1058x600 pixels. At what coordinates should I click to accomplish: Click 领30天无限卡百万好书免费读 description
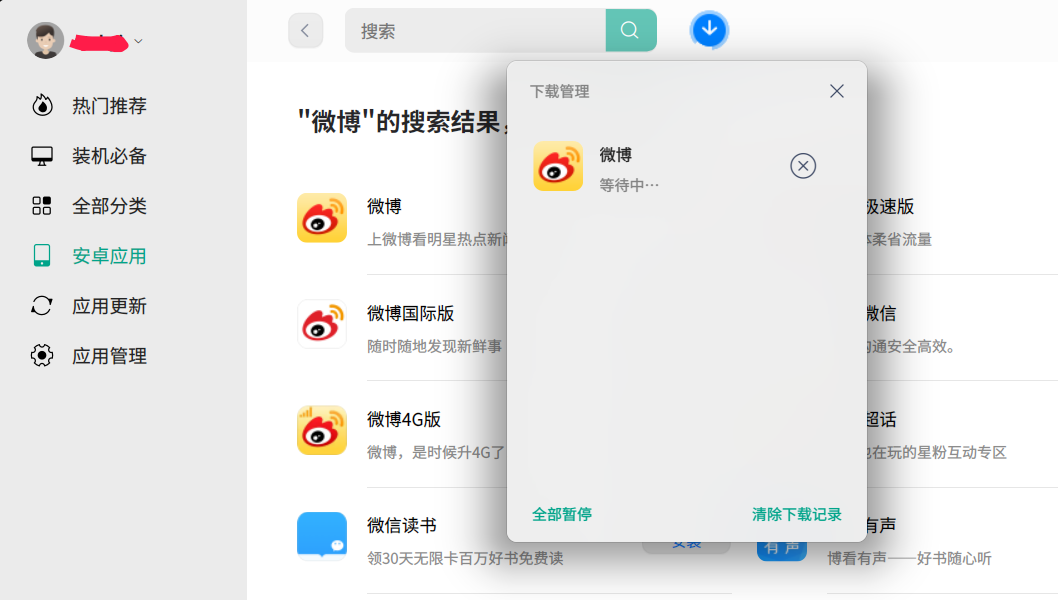[466, 558]
